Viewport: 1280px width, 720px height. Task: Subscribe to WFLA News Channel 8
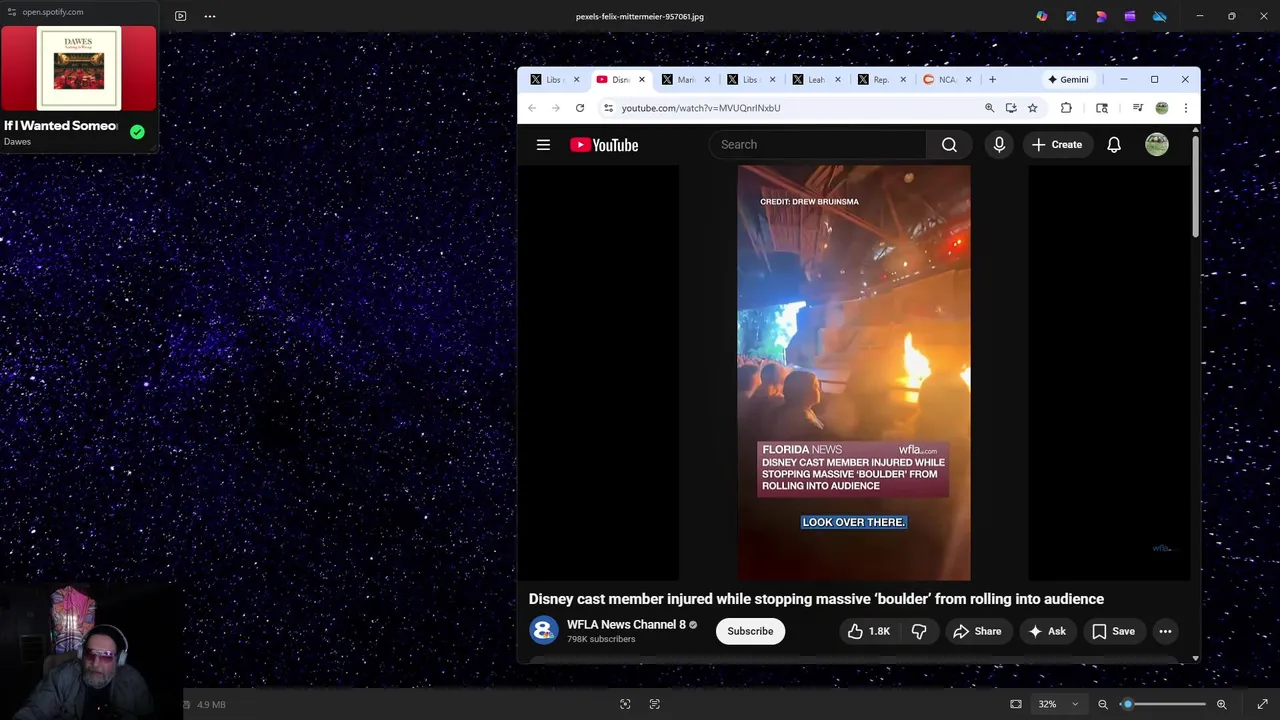tap(750, 631)
